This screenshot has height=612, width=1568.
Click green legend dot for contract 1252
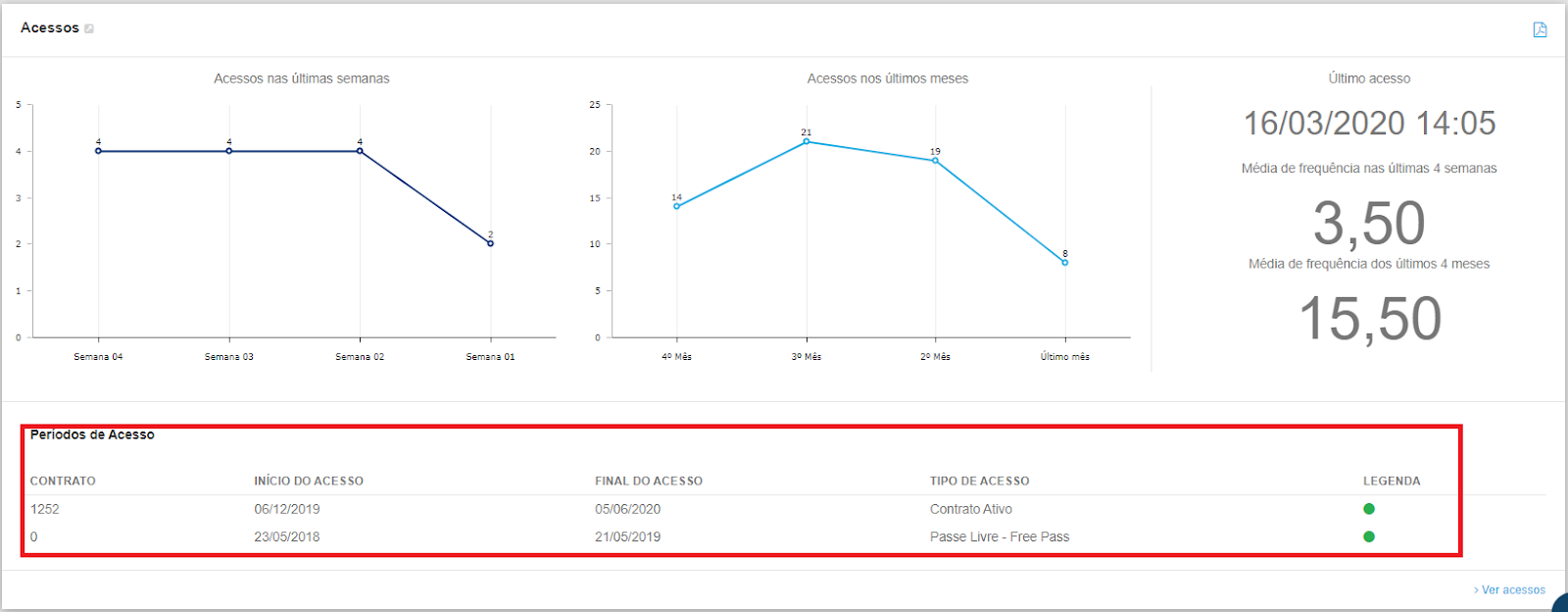(x=1369, y=509)
